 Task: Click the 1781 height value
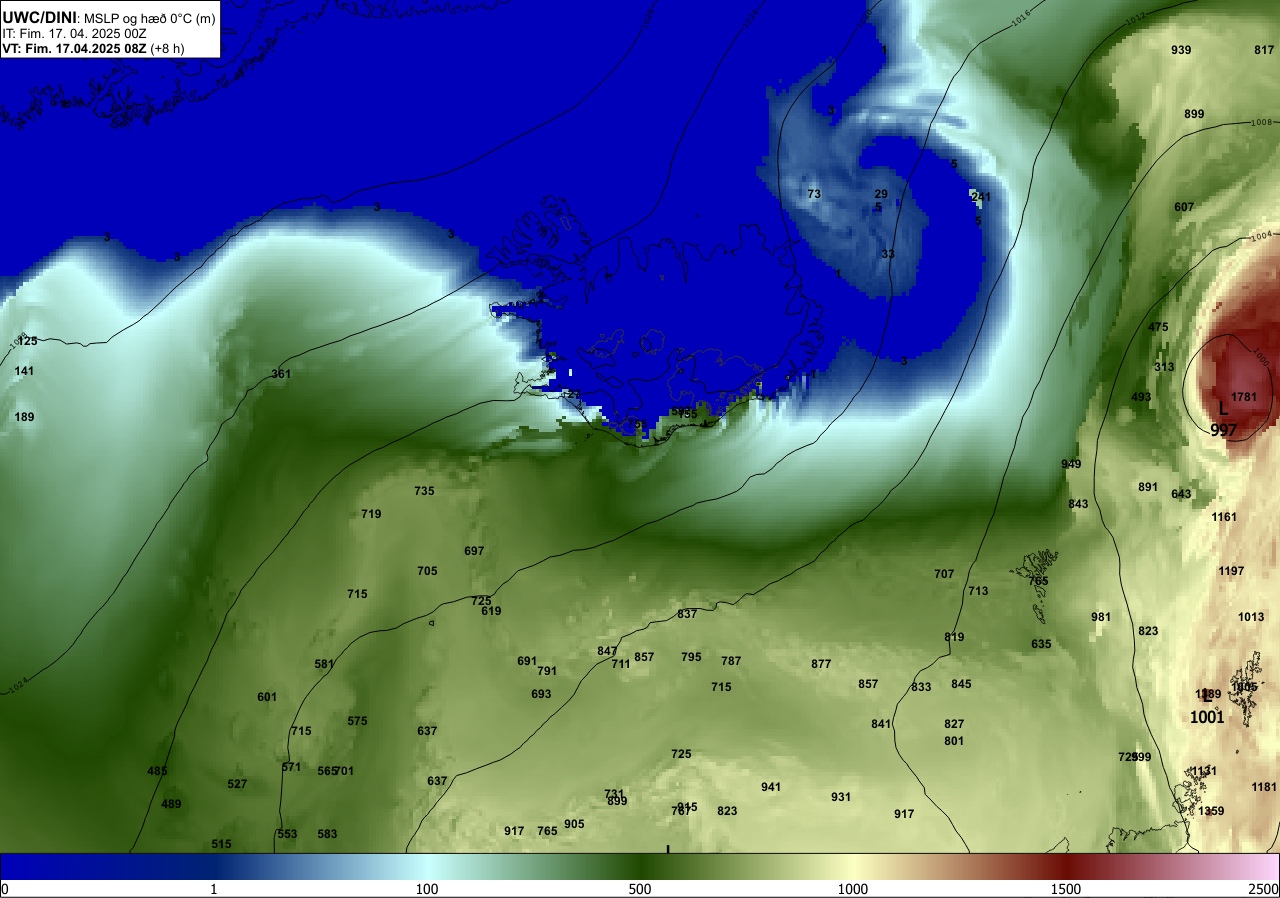coord(1244,397)
